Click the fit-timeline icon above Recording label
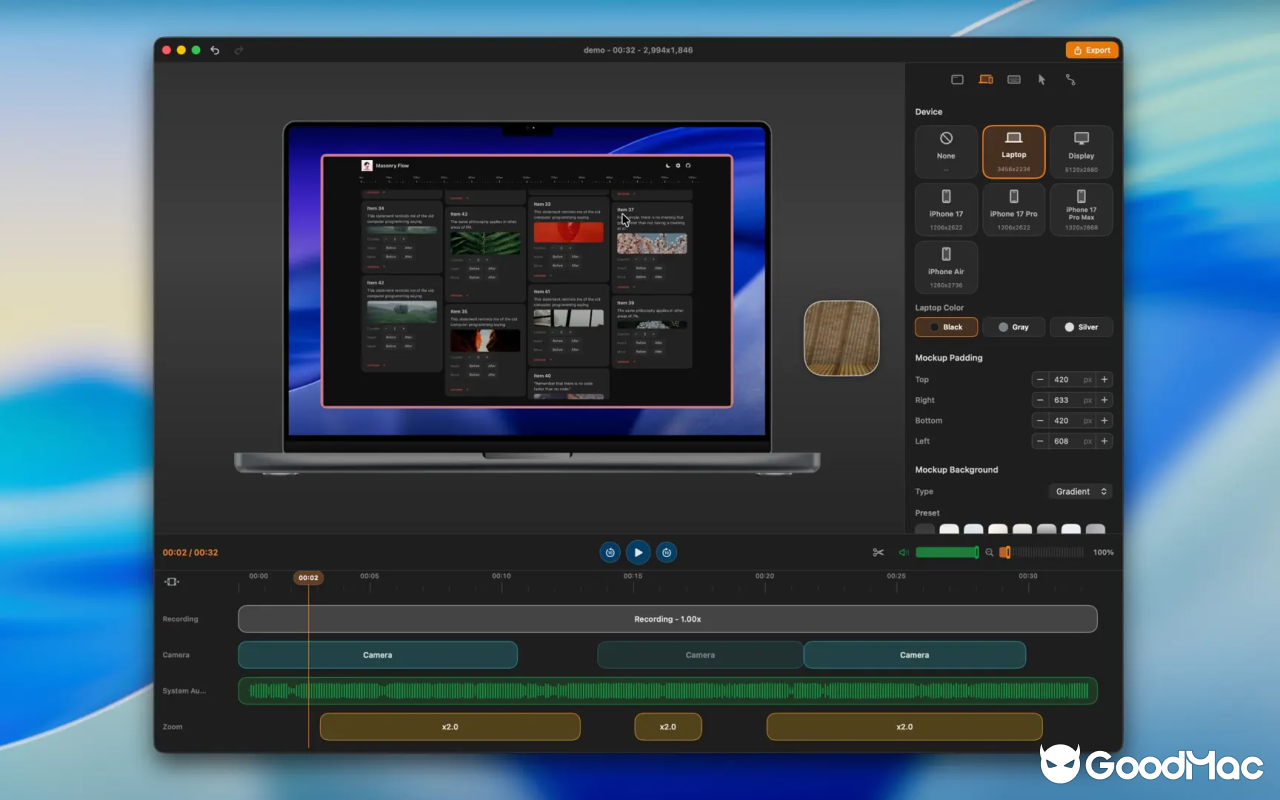This screenshot has height=800, width=1280. 172,582
